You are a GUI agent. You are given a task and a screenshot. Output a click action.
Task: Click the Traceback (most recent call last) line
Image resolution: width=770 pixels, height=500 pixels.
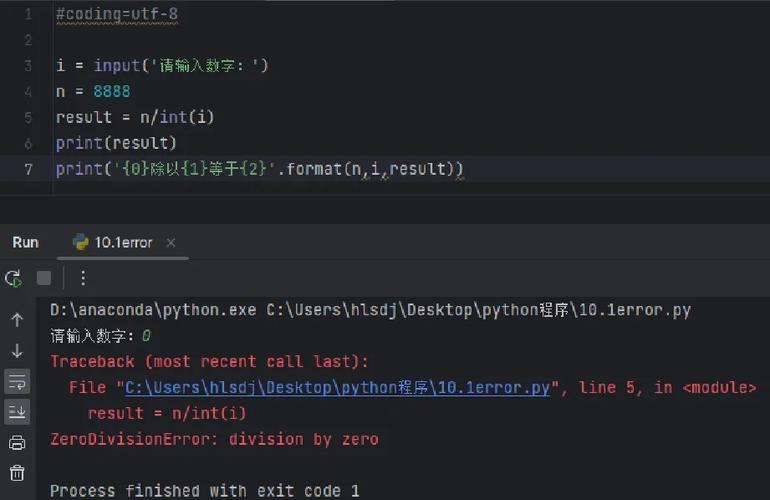pos(209,361)
